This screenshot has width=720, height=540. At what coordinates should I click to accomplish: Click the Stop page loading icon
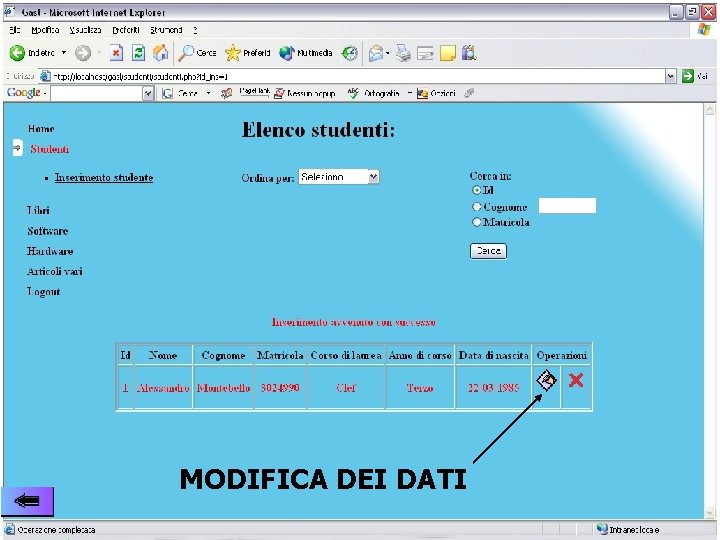tap(116, 53)
